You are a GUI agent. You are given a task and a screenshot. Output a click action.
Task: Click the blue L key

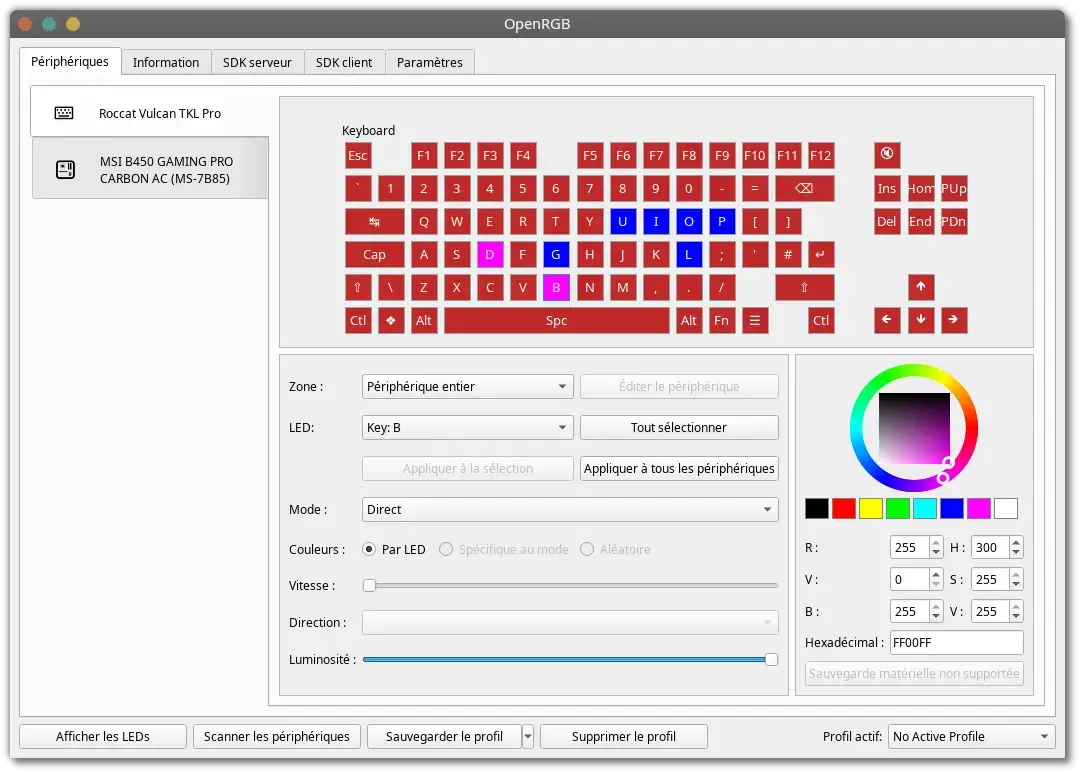click(x=688, y=254)
